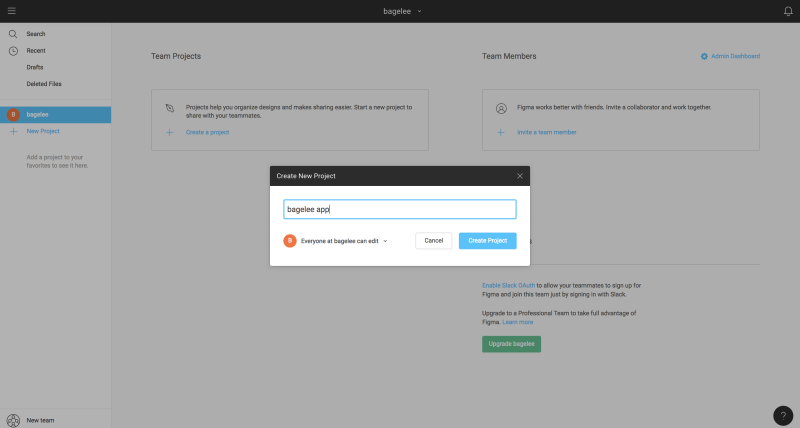Click the Enable Slack OAuth link

(508, 286)
